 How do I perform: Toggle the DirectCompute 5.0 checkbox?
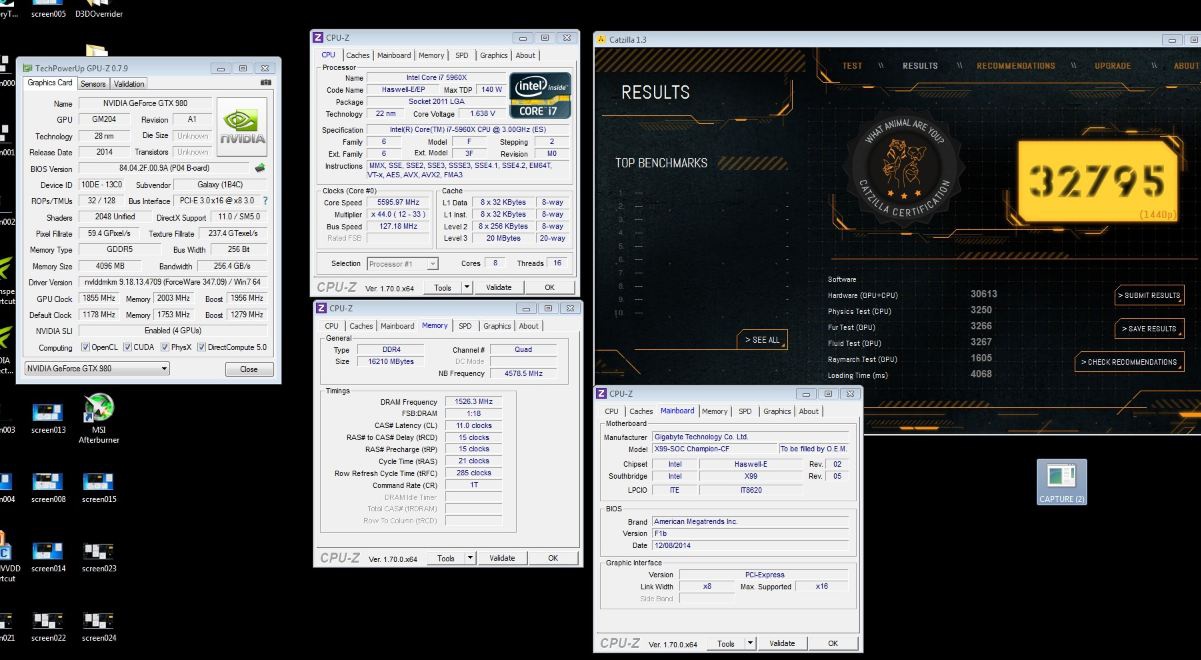point(202,347)
